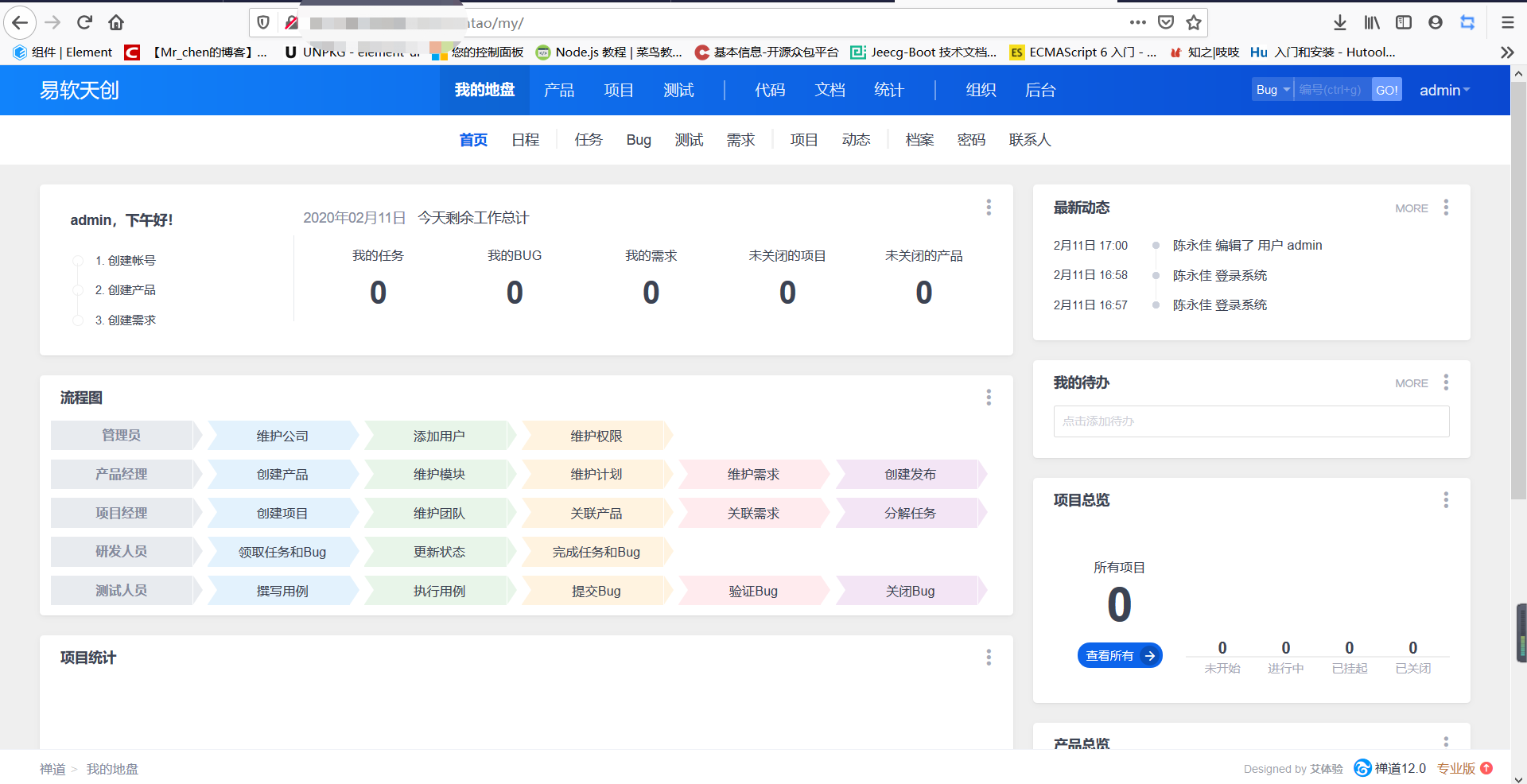Switch to 联系人 sub tab
The image size is (1527, 784).
pos(1030,140)
